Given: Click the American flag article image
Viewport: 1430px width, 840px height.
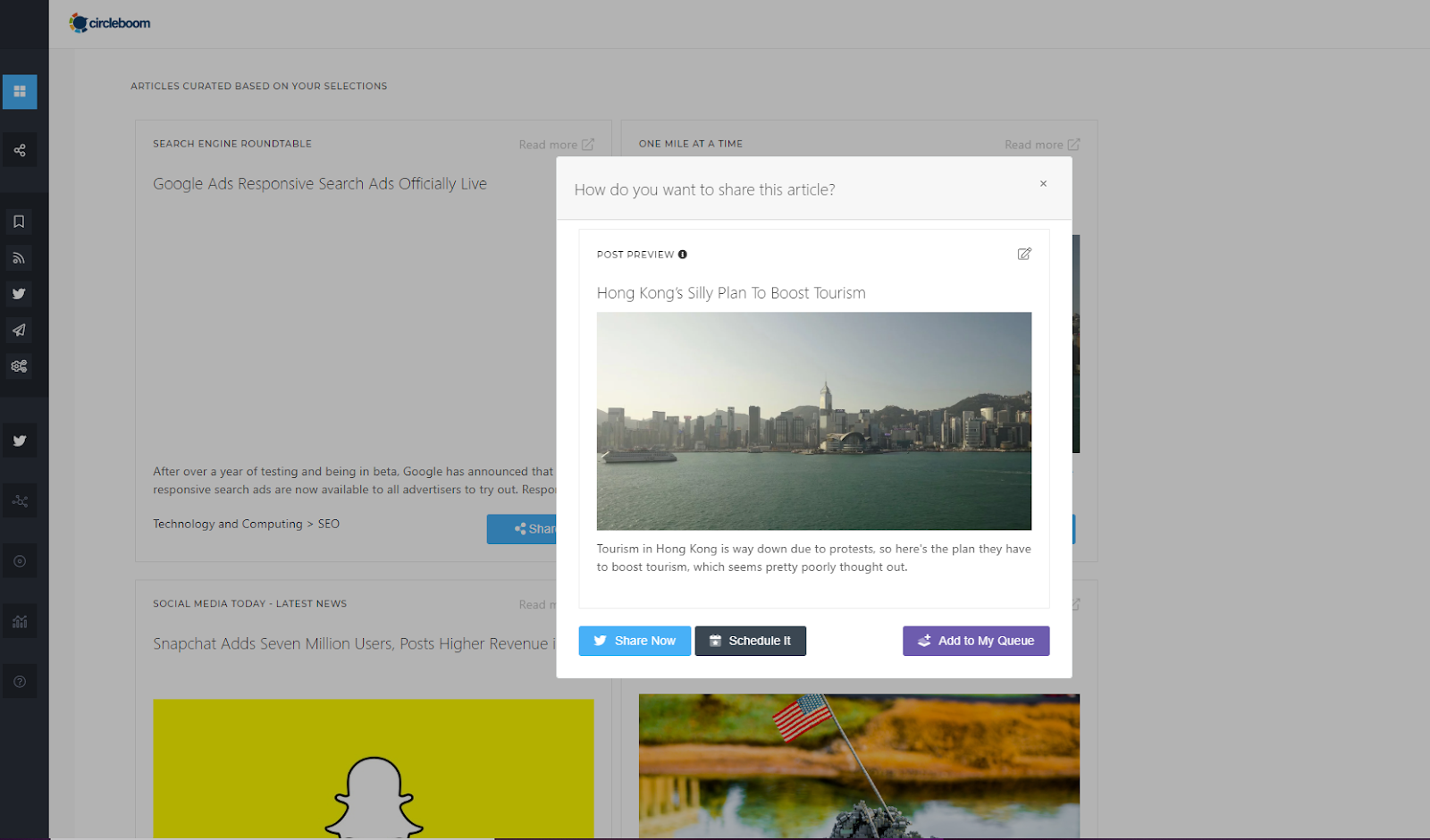Looking at the screenshot, I should tap(859, 767).
